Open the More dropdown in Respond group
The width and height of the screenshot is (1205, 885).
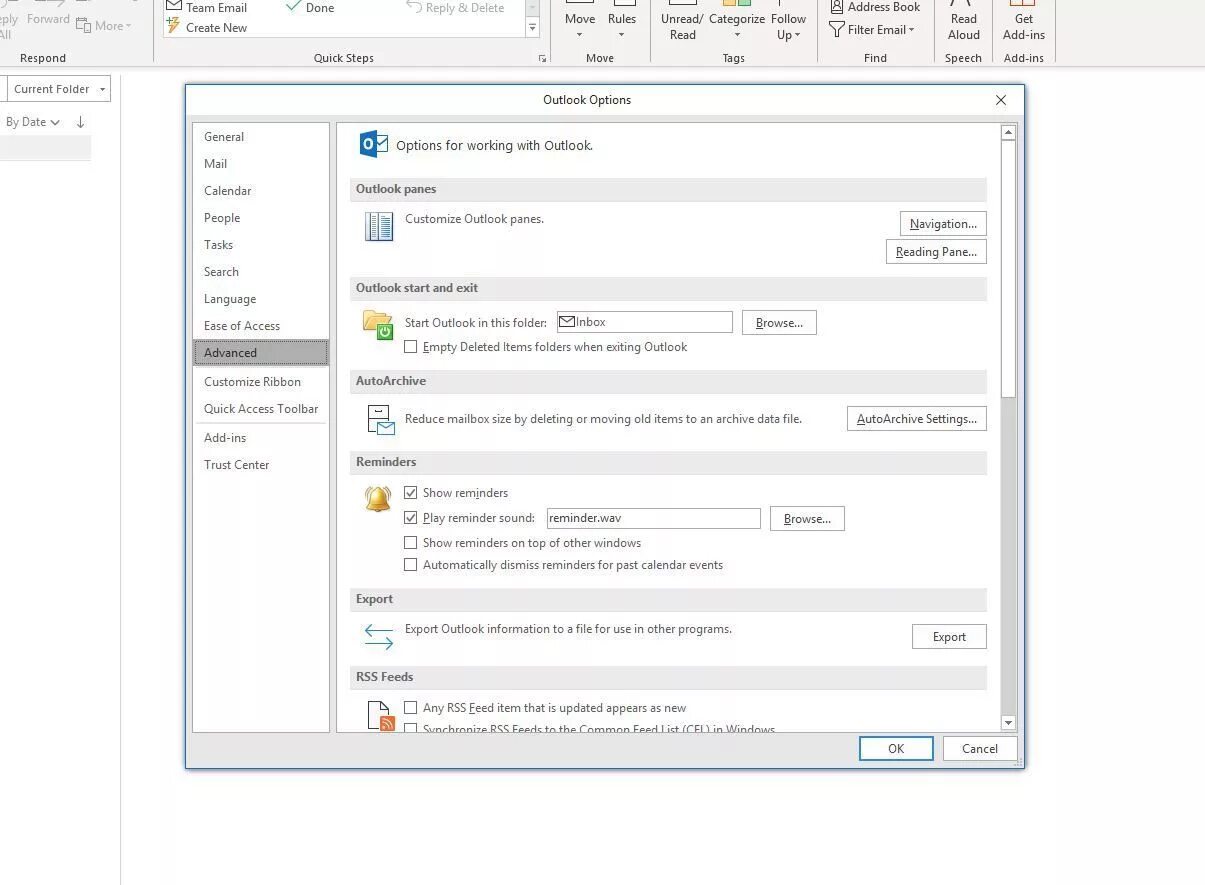[x=104, y=25]
